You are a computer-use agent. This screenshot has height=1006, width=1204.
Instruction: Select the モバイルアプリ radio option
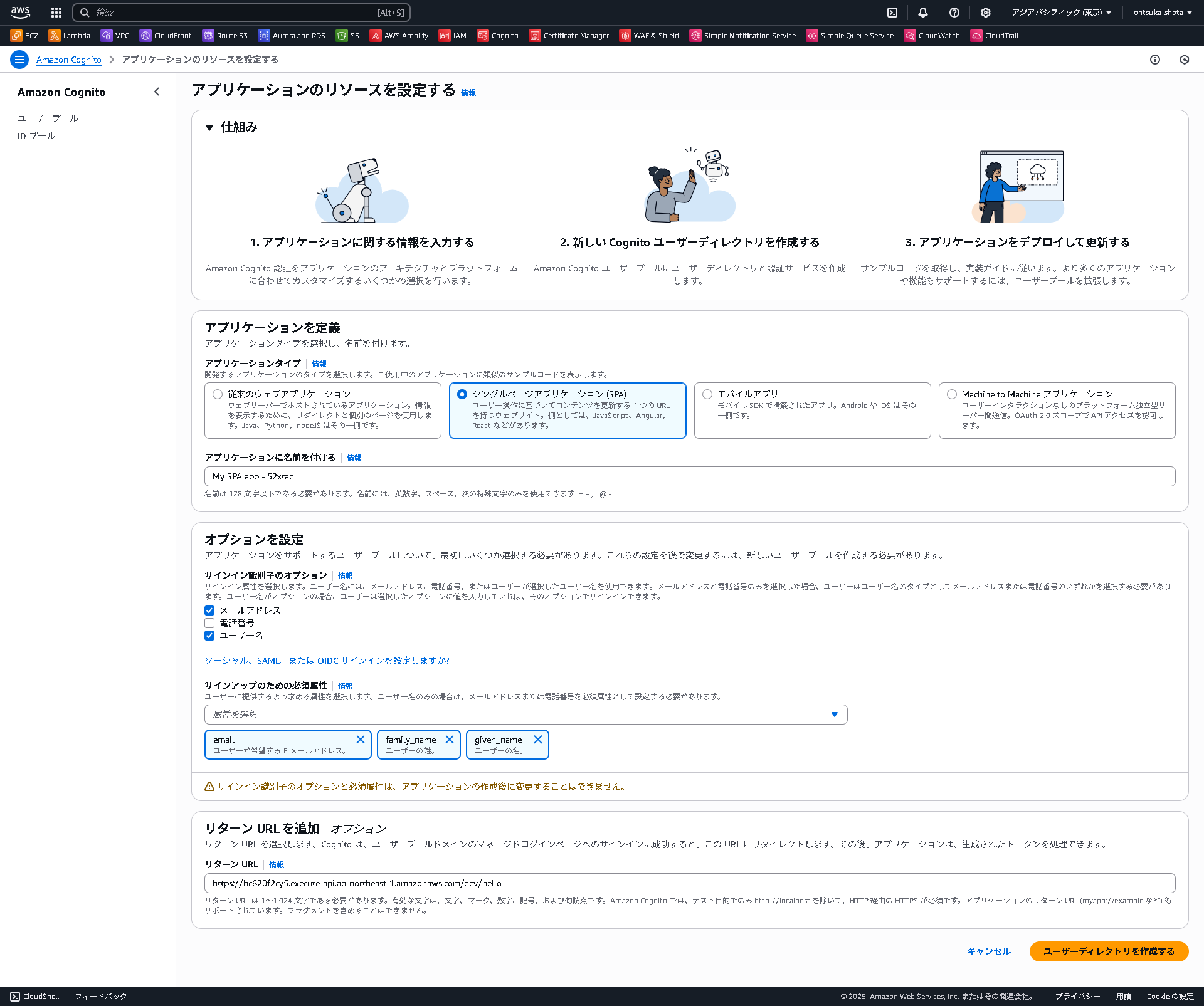point(707,394)
